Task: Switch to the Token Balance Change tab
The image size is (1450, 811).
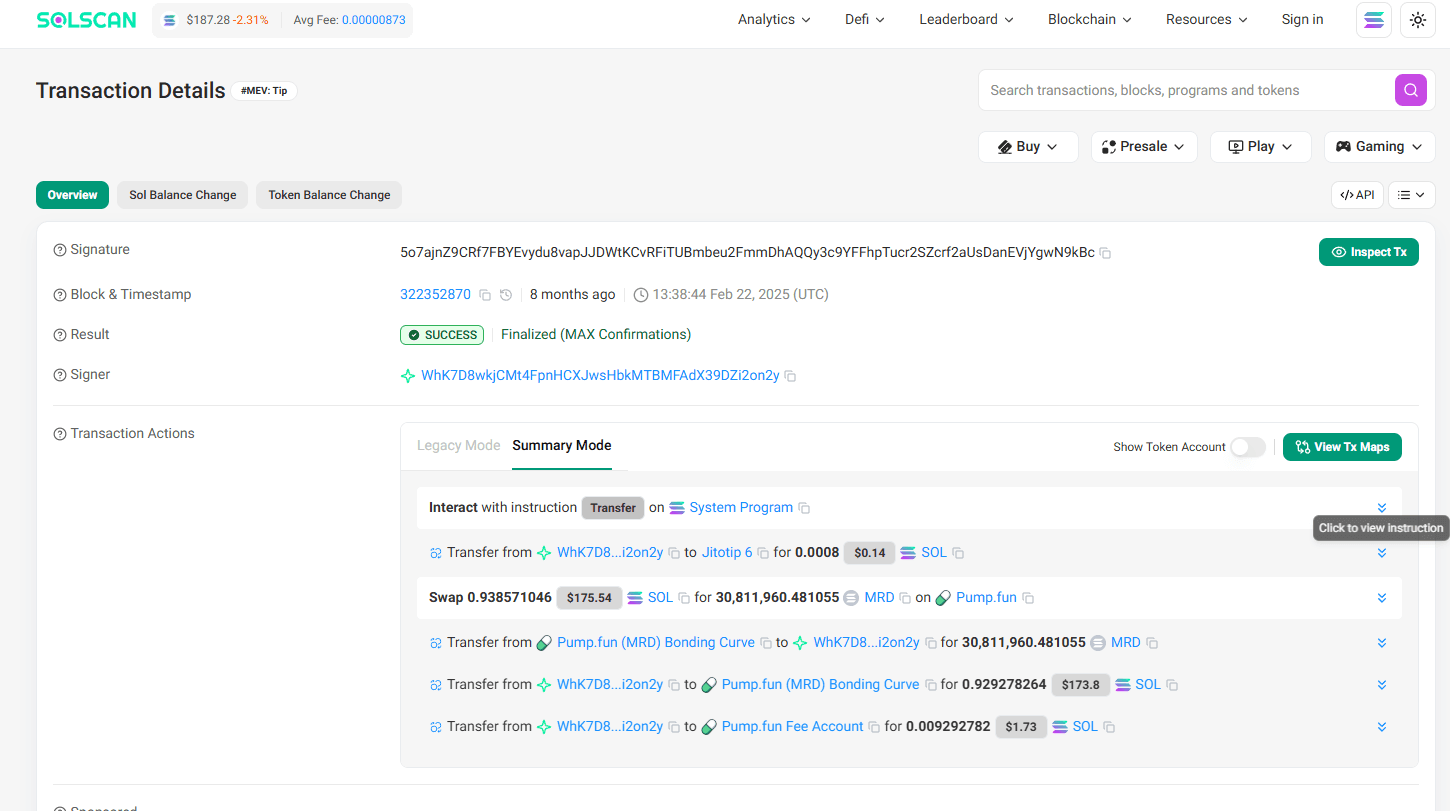Action: click(x=329, y=195)
